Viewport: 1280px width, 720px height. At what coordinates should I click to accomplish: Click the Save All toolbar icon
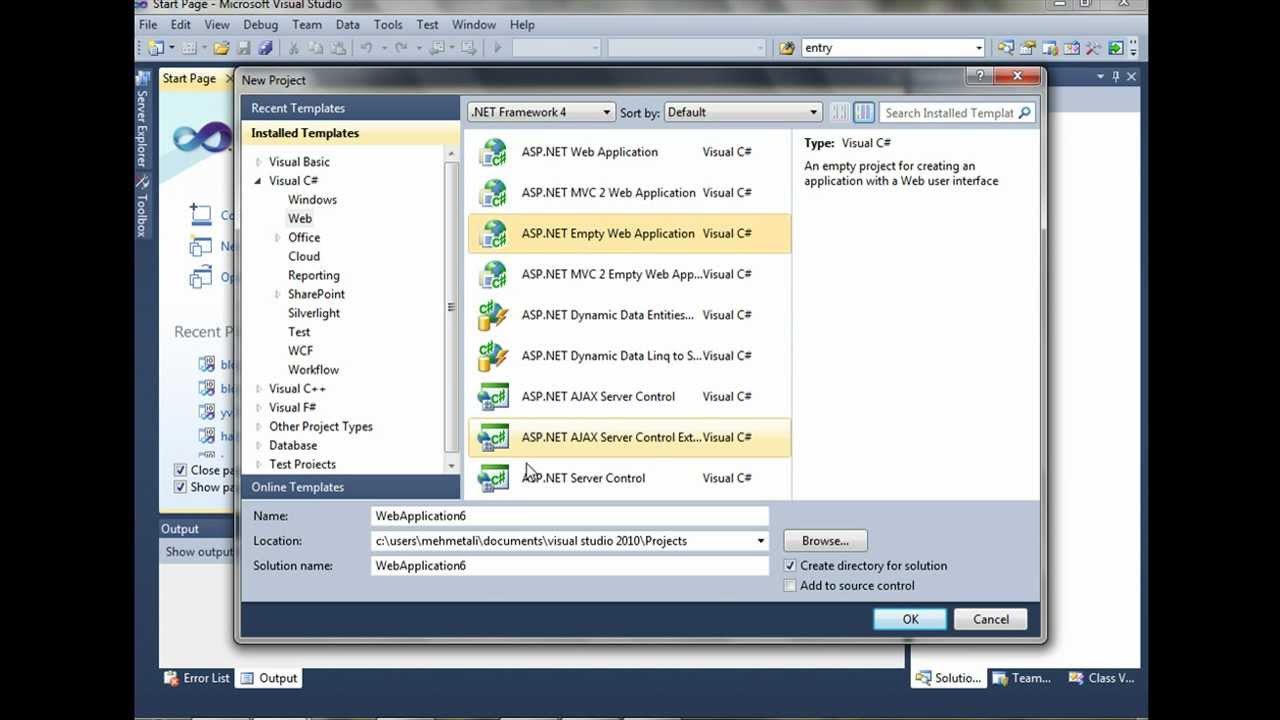(265, 48)
